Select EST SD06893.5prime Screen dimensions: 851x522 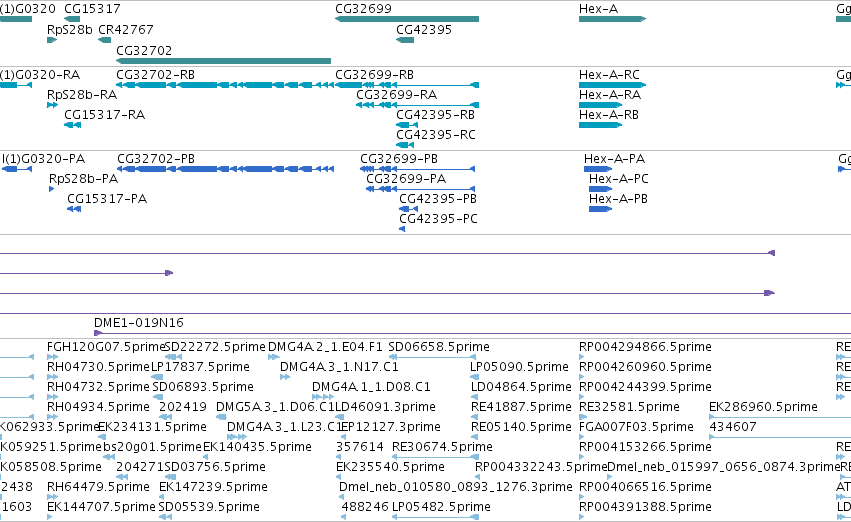pos(203,387)
